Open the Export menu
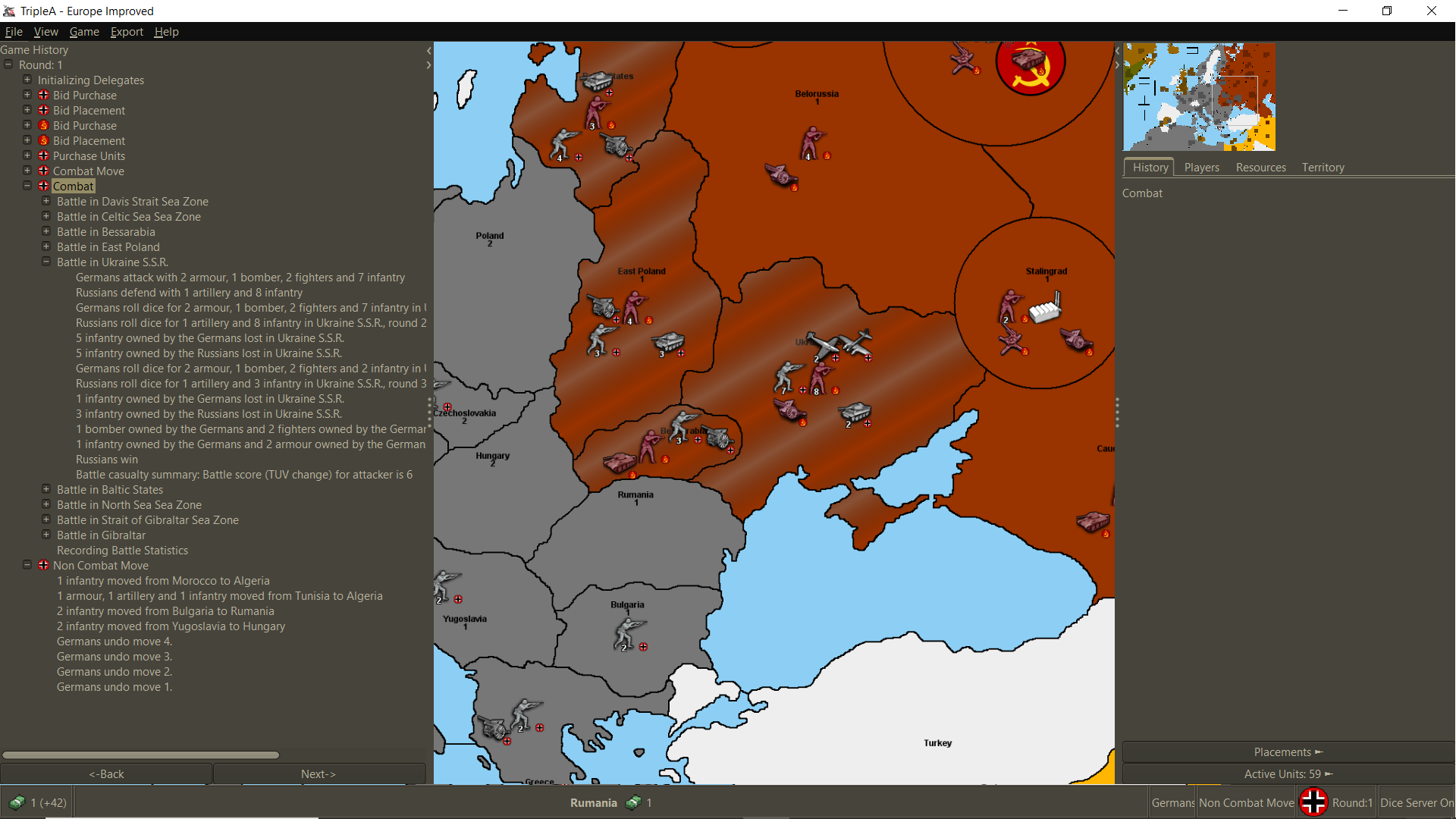1456x819 pixels. [127, 32]
